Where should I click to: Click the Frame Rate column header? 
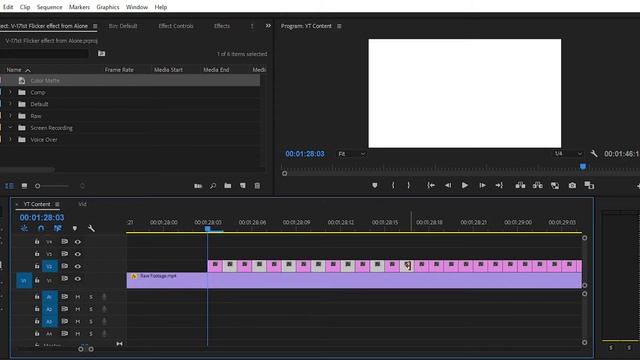(x=119, y=70)
